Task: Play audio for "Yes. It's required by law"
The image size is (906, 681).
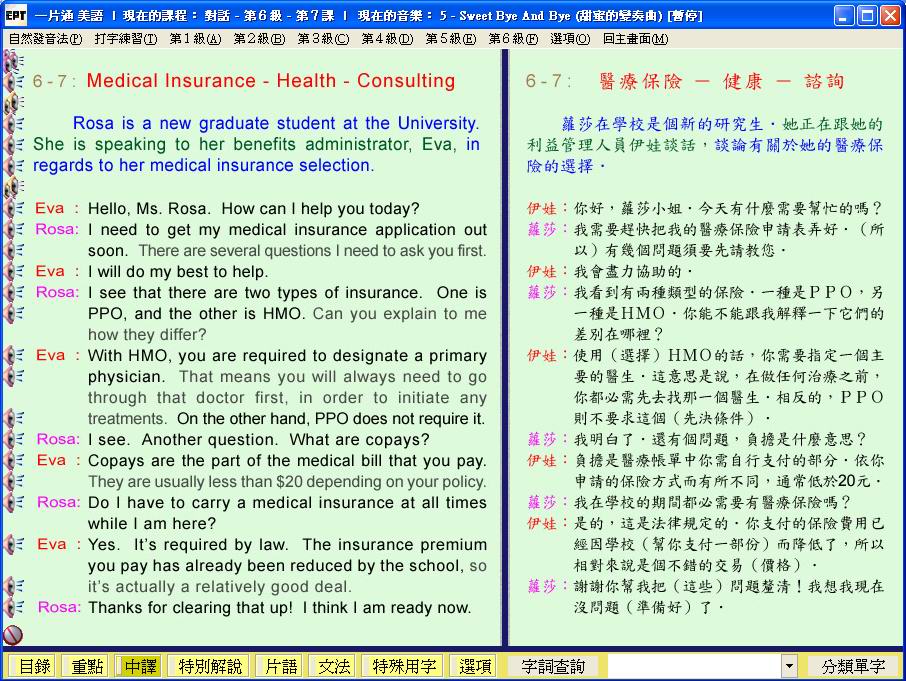Action: (14, 545)
